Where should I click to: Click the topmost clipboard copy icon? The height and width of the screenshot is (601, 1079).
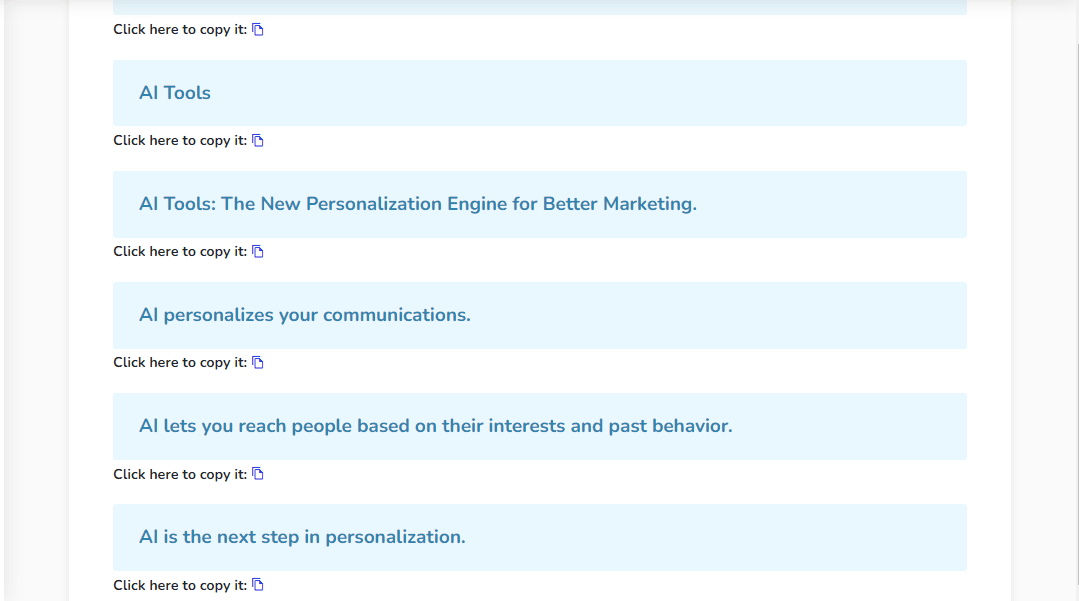coord(258,30)
